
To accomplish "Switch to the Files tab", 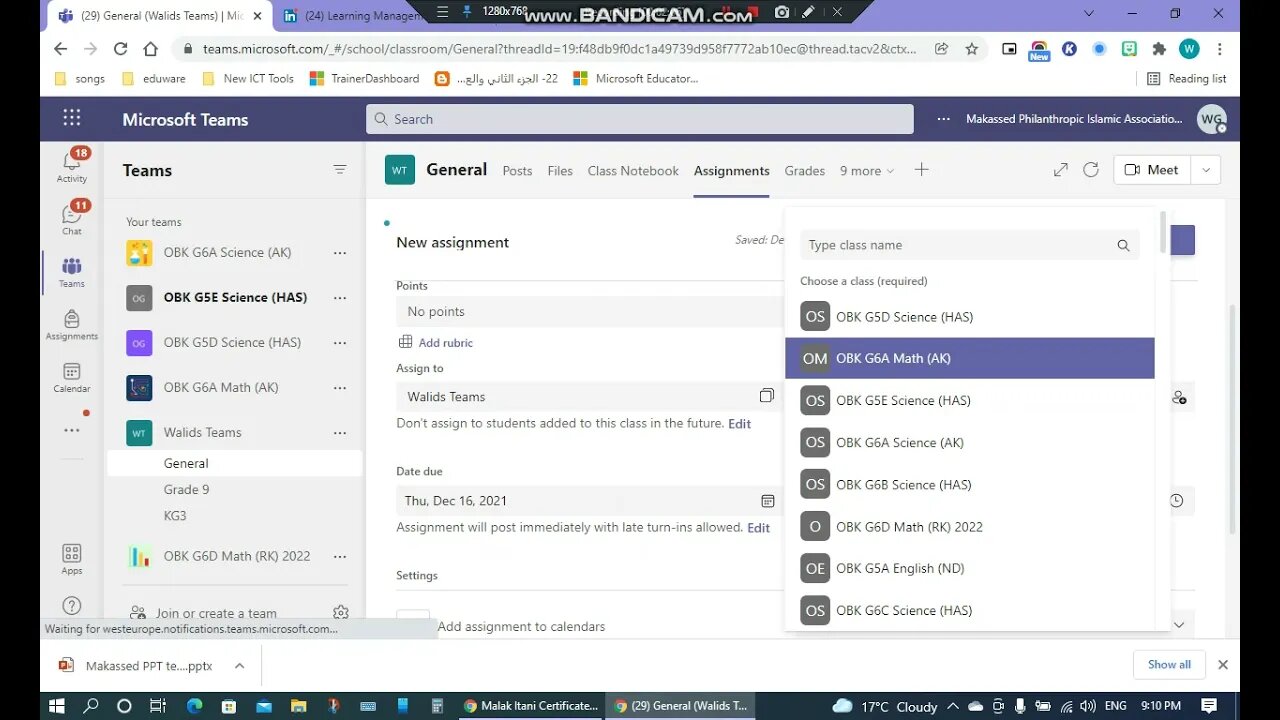I will (x=560, y=171).
